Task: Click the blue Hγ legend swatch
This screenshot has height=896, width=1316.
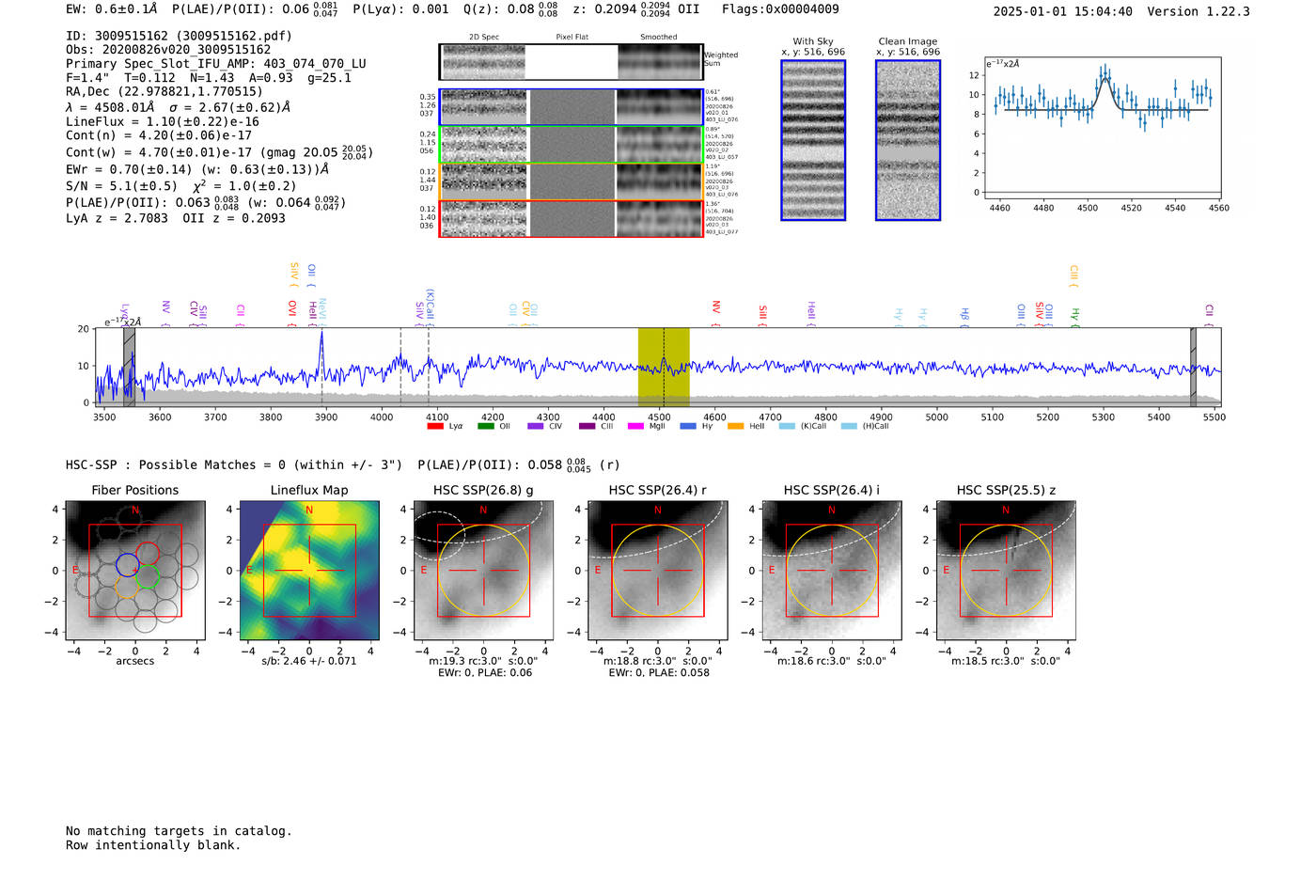Action: (688, 426)
